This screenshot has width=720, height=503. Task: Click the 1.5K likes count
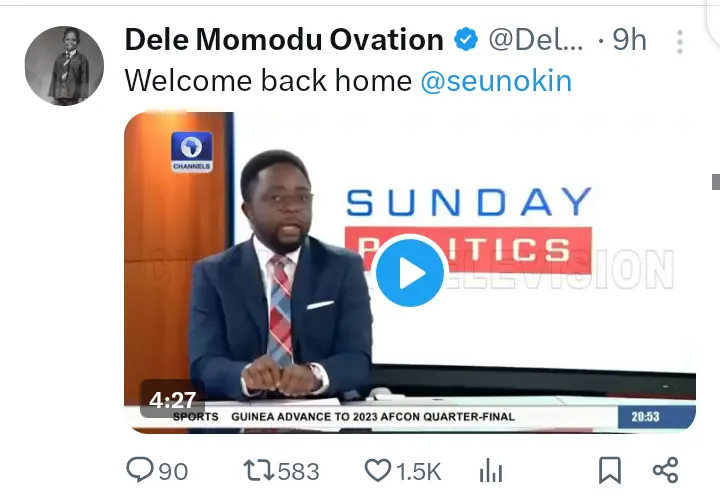click(x=418, y=471)
